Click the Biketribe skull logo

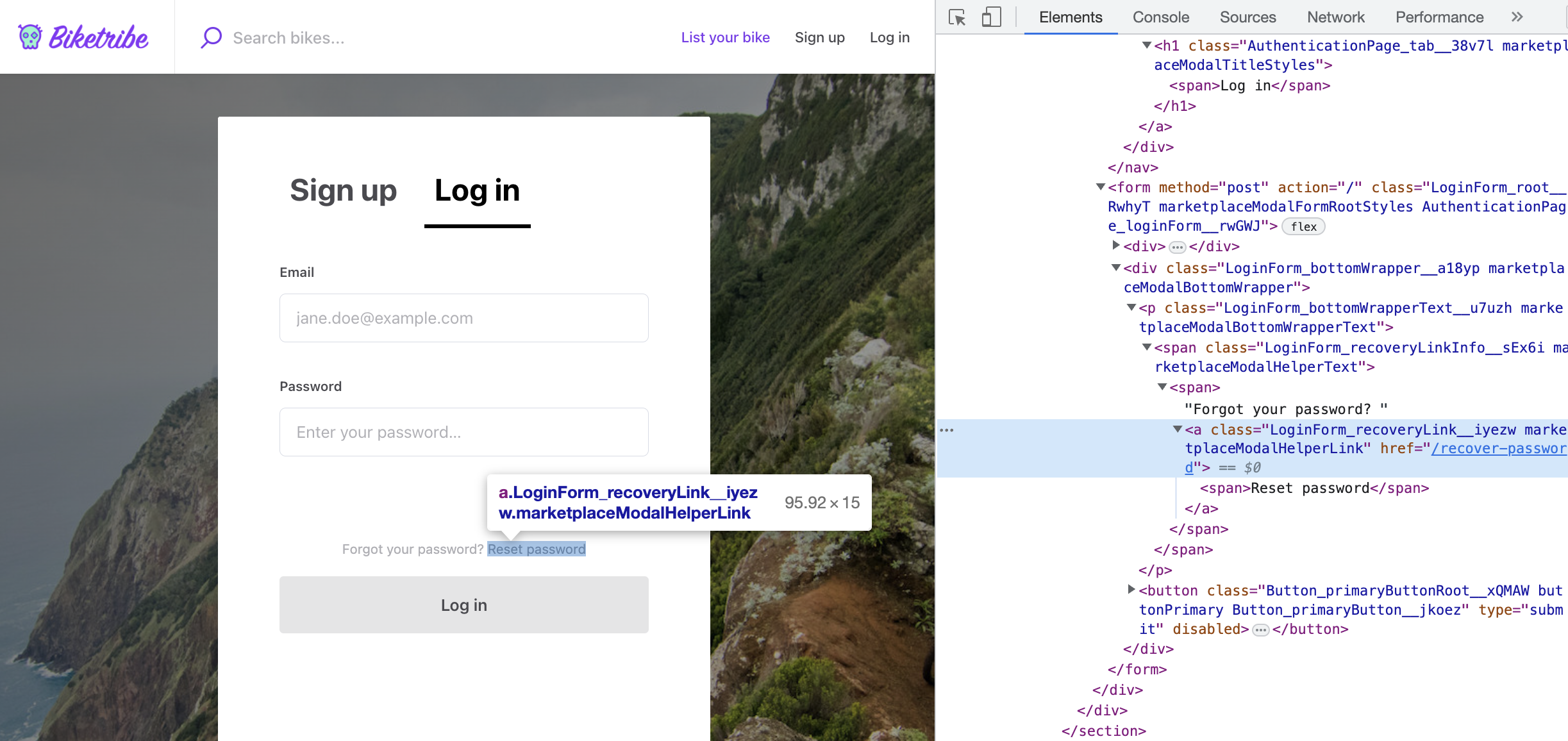pyautogui.click(x=28, y=37)
